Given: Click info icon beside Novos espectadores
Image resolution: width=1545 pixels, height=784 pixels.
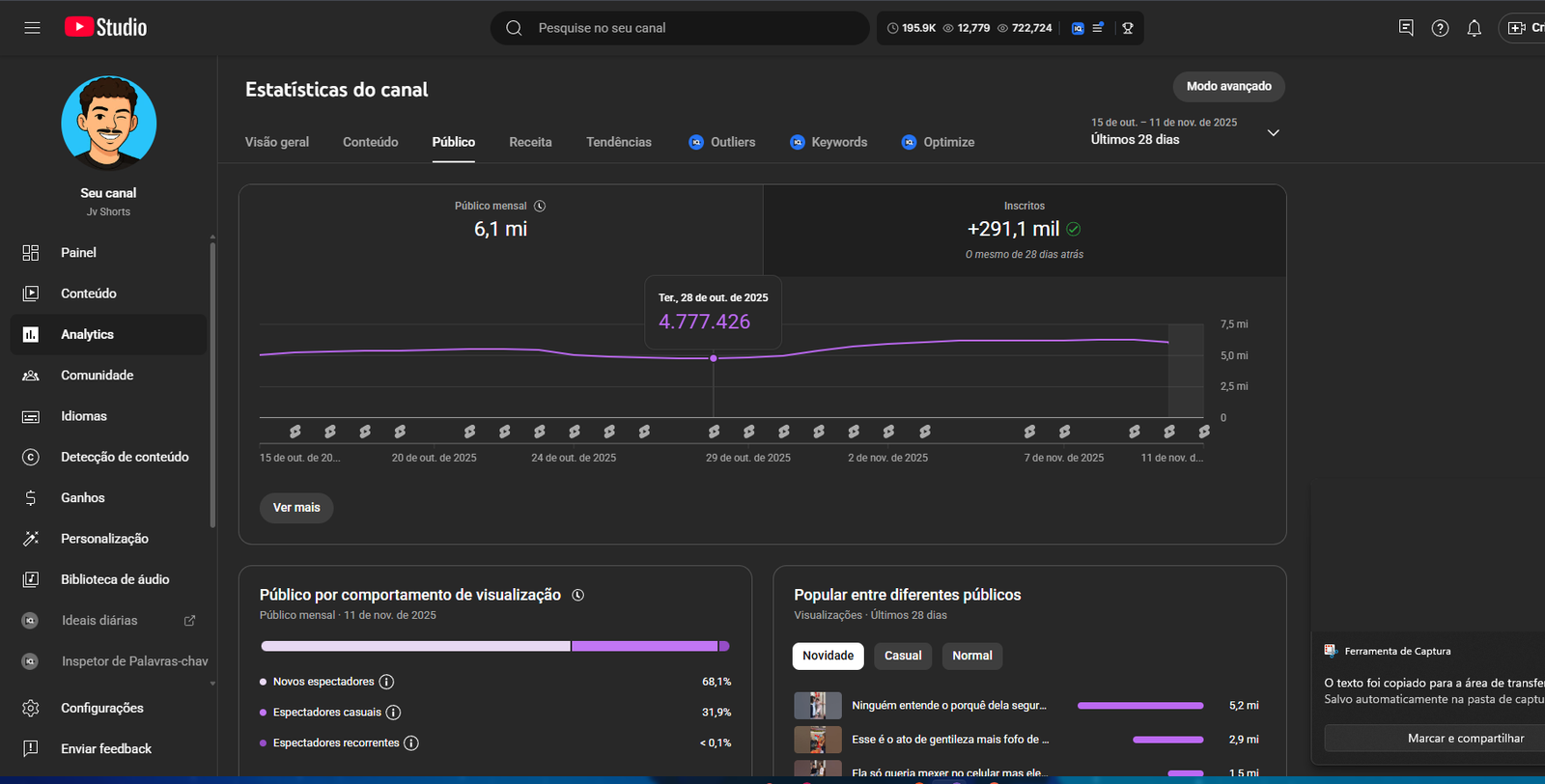Looking at the screenshot, I should tap(386, 682).
